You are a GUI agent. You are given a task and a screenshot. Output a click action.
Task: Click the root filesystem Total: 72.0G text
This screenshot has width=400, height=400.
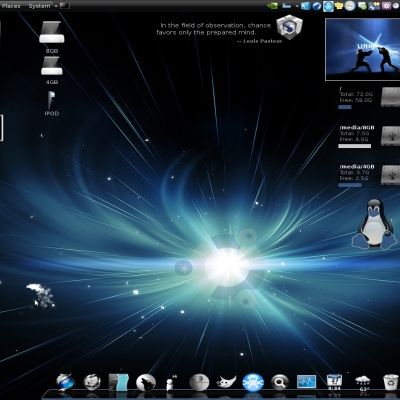click(356, 94)
